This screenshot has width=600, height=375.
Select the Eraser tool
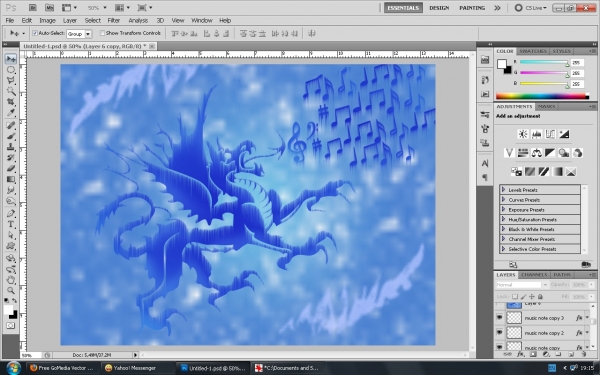tap(11, 169)
